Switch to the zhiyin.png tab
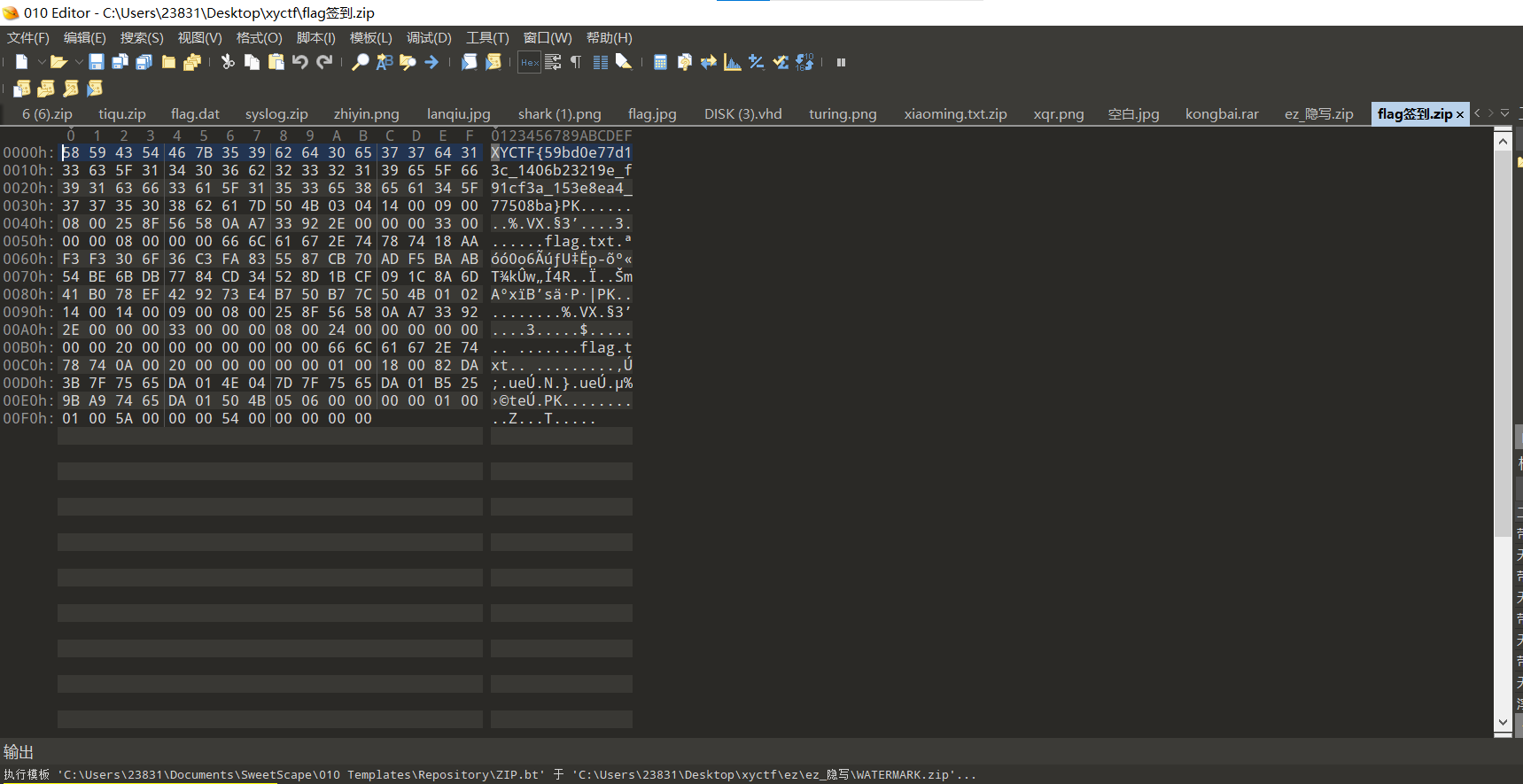The height and width of the screenshot is (784, 1523). [x=366, y=114]
